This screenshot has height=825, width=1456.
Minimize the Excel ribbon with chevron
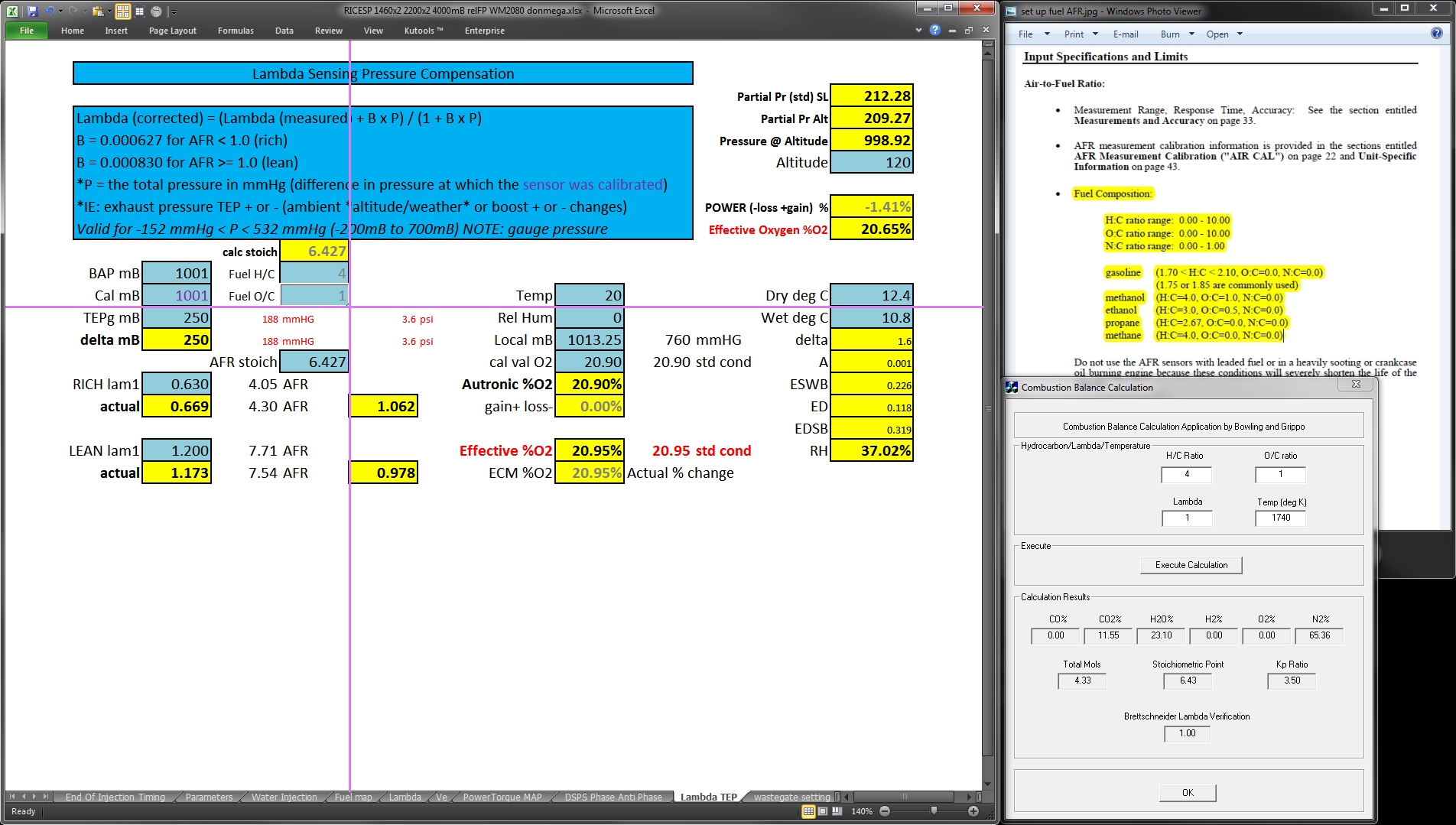918,31
